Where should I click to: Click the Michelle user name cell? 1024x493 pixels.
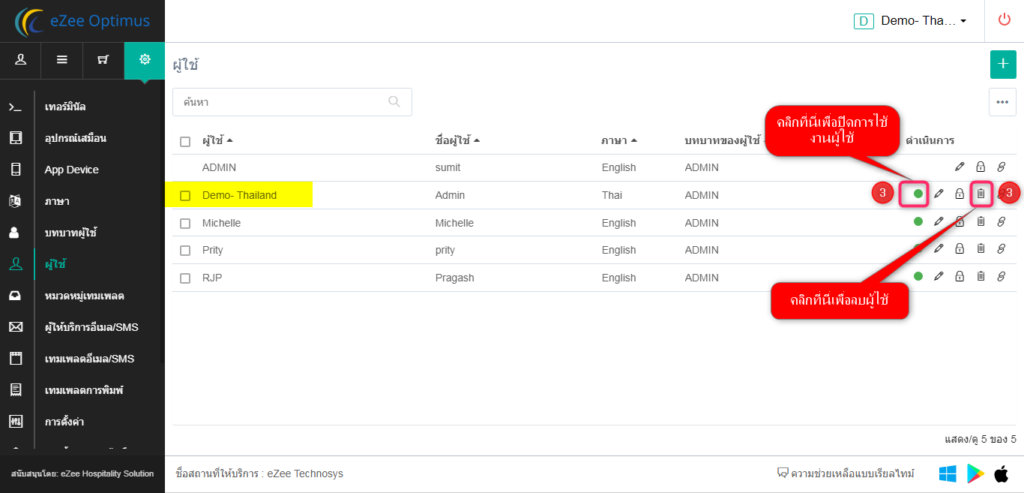221,223
